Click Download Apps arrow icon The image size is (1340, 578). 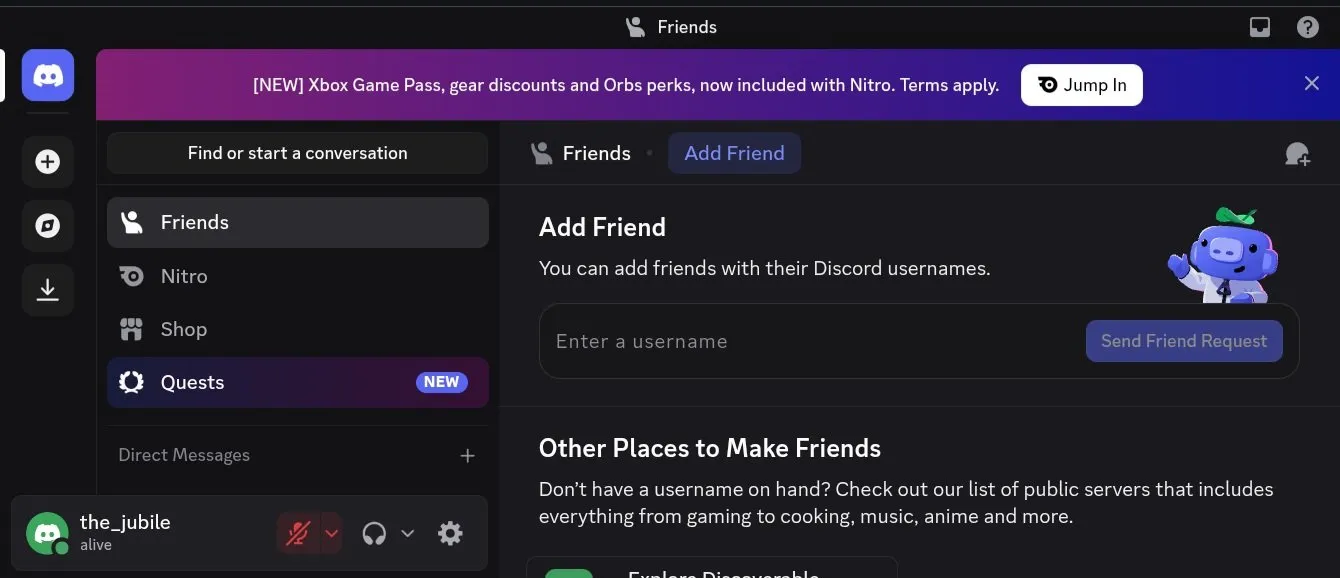coord(48,290)
